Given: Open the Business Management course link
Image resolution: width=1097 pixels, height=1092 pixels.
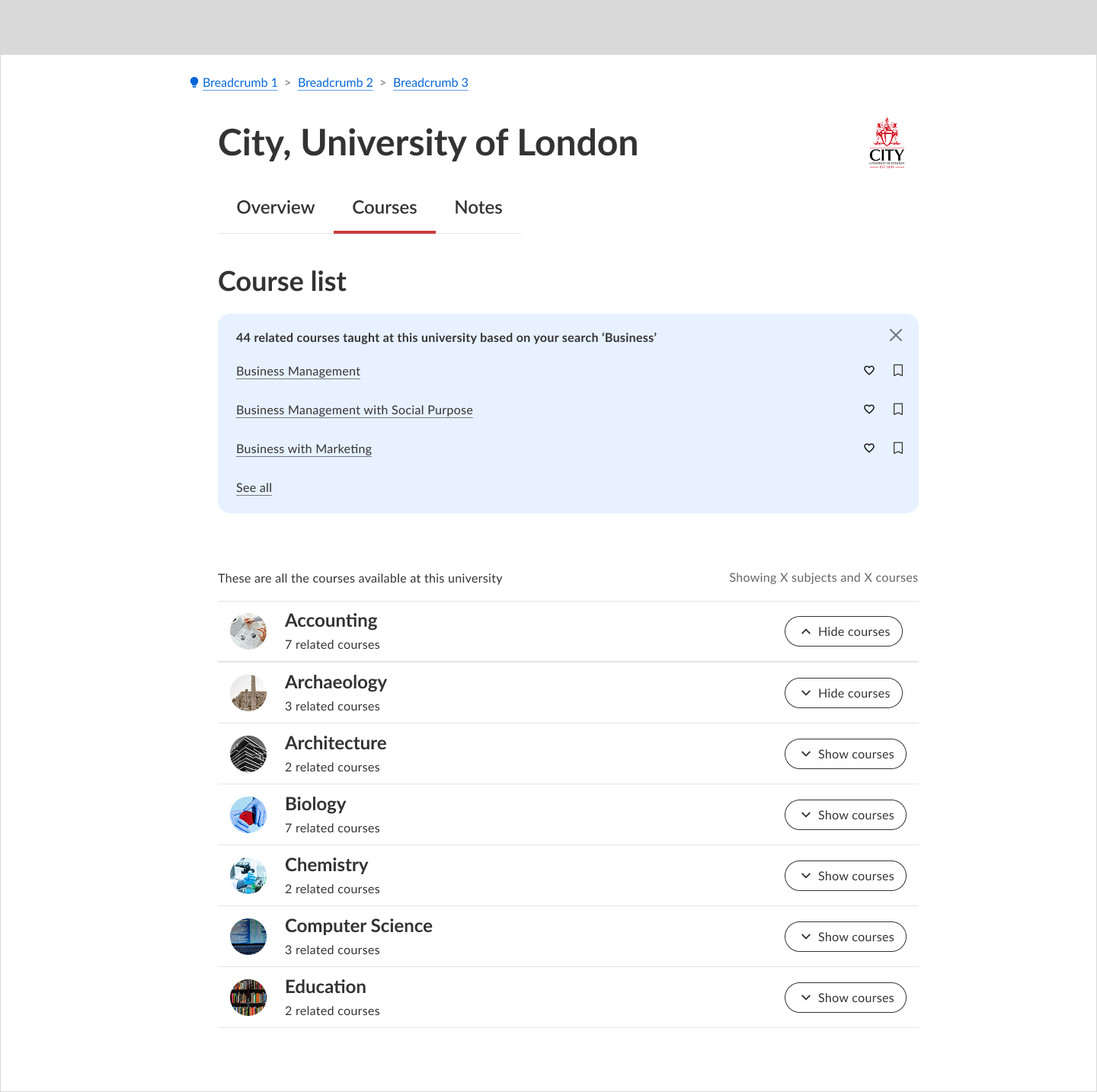Looking at the screenshot, I should pyautogui.click(x=298, y=371).
